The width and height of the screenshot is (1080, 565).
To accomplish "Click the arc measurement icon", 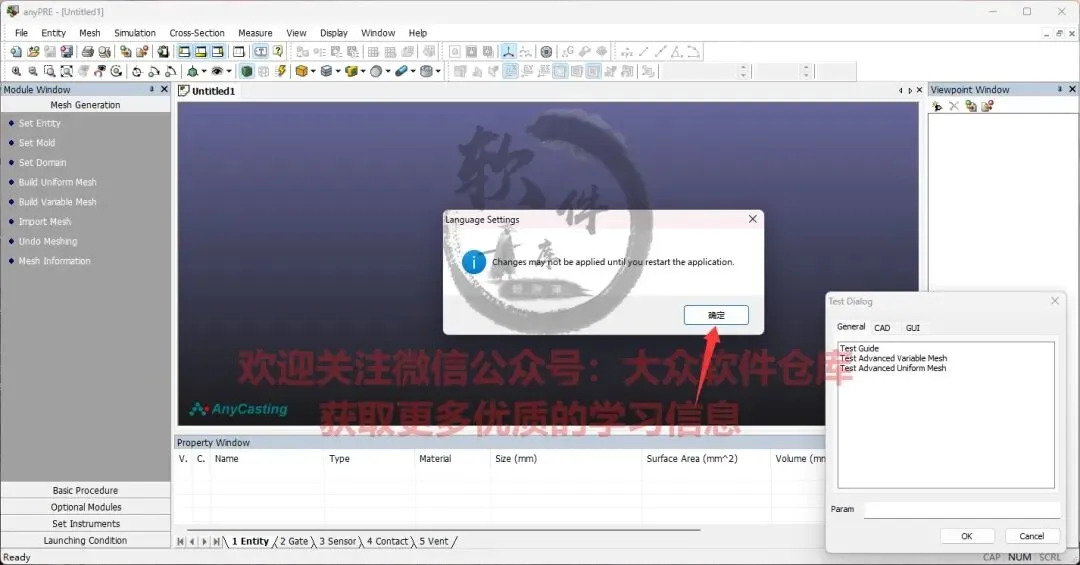I will (693, 52).
